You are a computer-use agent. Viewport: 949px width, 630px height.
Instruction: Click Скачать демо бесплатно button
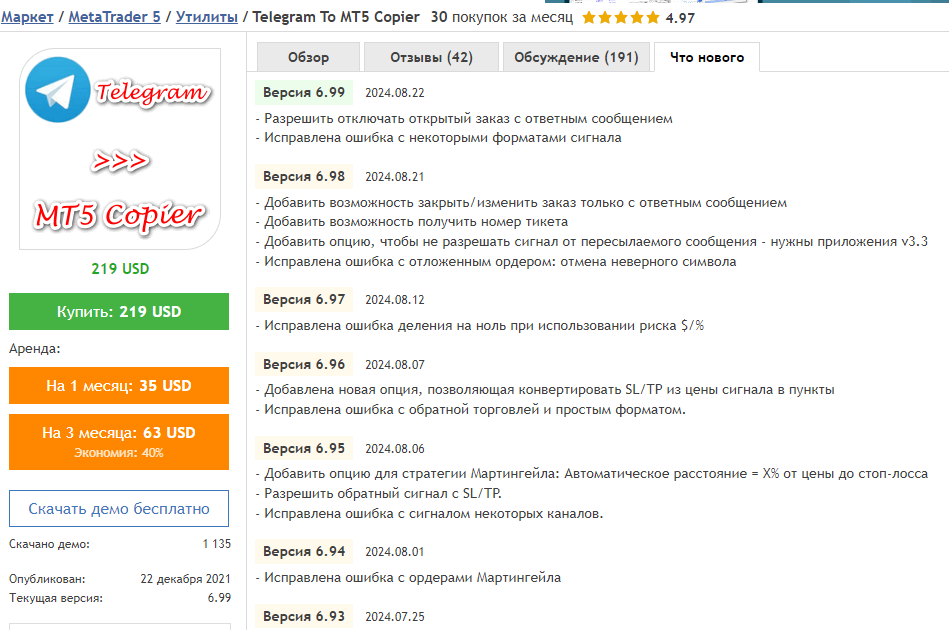(x=119, y=508)
